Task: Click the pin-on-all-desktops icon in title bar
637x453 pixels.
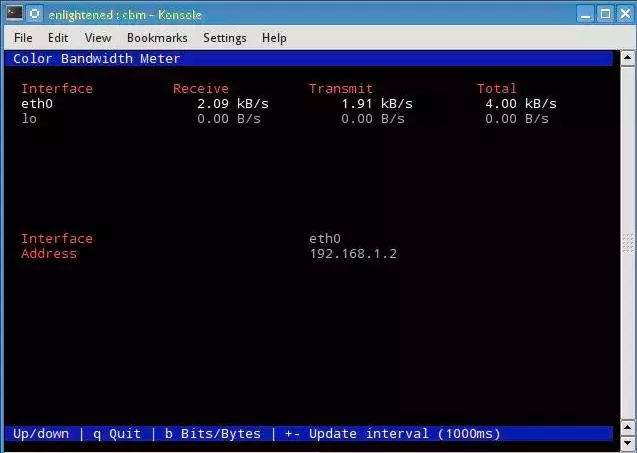Action: coord(35,13)
